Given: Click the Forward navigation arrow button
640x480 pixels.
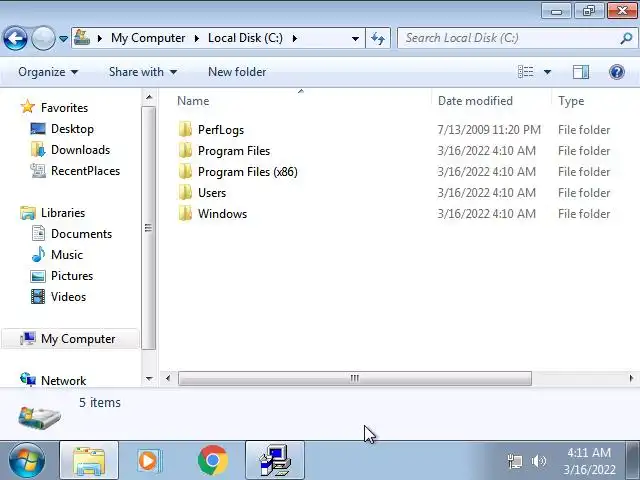Looking at the screenshot, I should (43, 38).
